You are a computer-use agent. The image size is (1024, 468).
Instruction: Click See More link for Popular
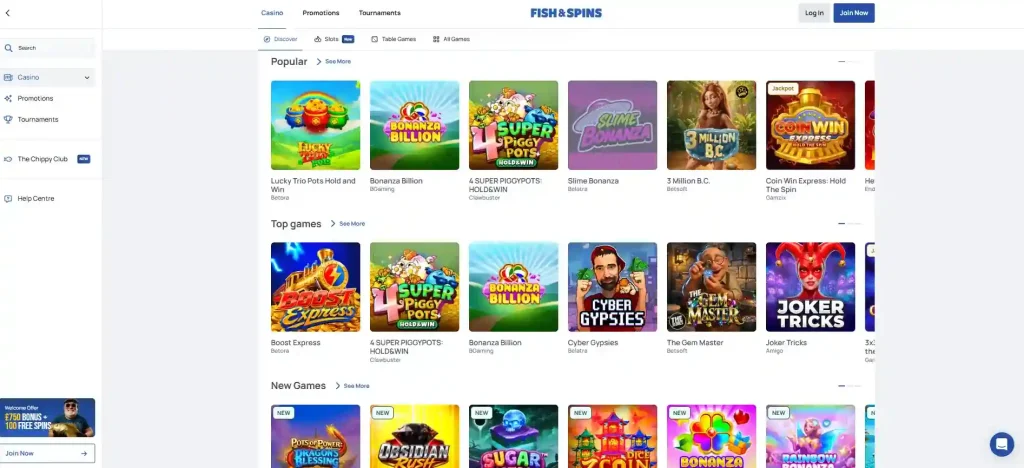[x=338, y=61]
